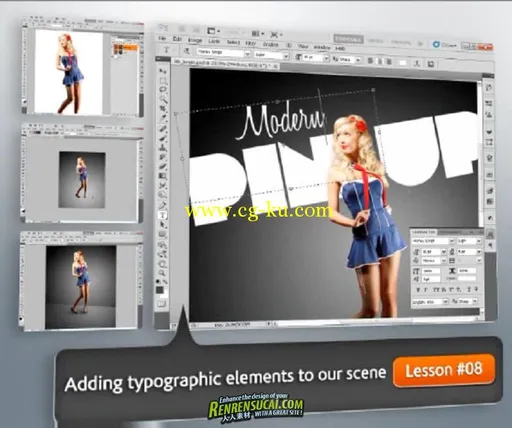Click the Create Warped Text icon
Screen dimensions: 512x428
417,63
